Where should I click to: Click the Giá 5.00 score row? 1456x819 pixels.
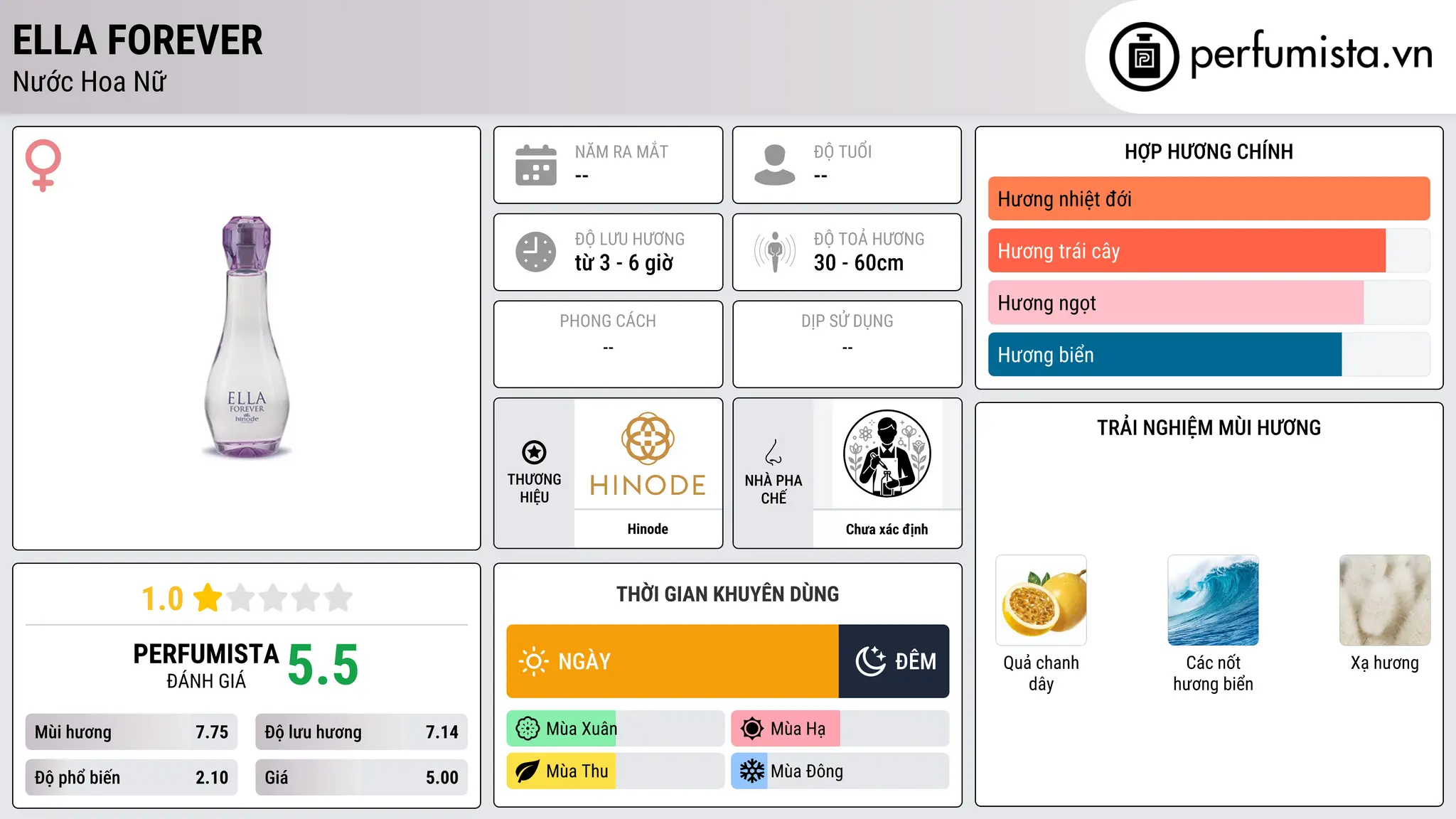tap(361, 777)
